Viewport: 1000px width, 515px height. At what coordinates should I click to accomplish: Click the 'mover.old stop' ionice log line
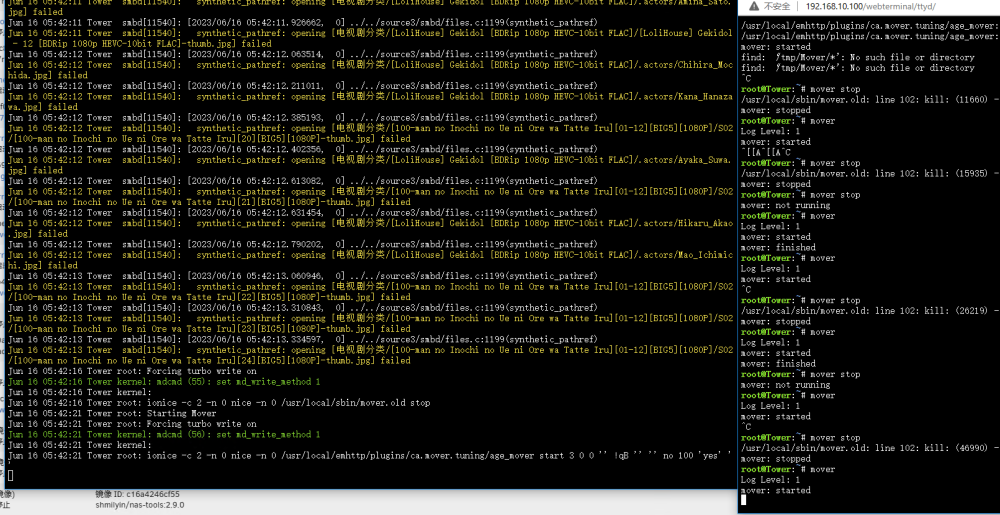coord(219,403)
